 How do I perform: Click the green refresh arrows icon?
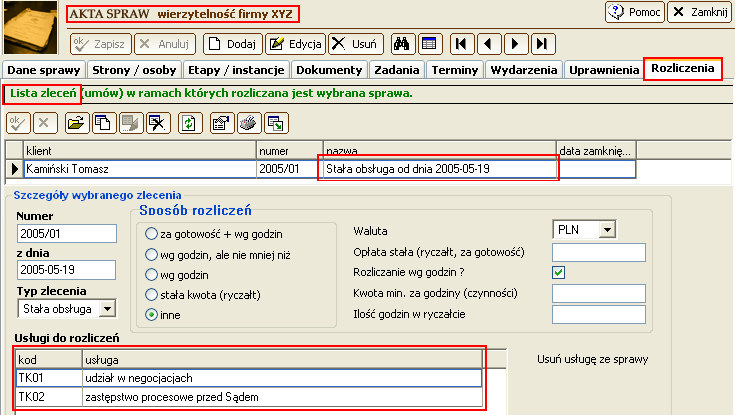tap(190, 123)
